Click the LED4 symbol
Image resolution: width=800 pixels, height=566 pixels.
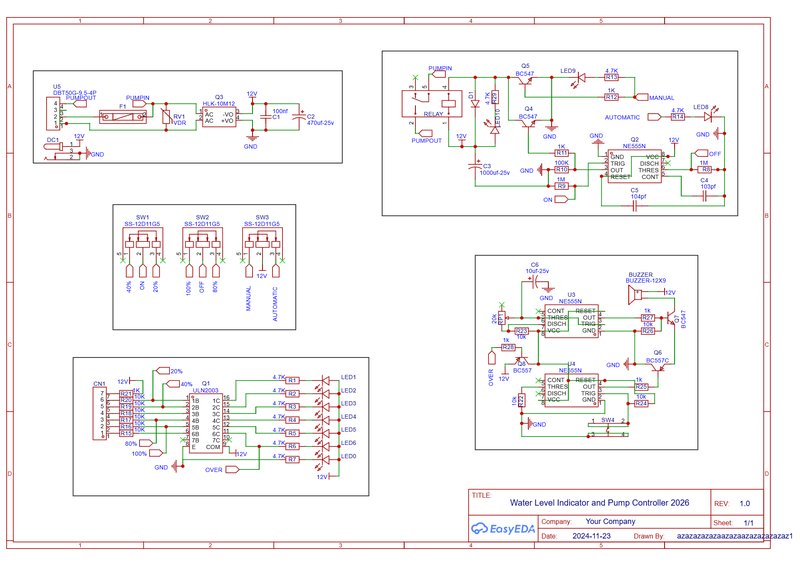pyautogui.click(x=325, y=420)
